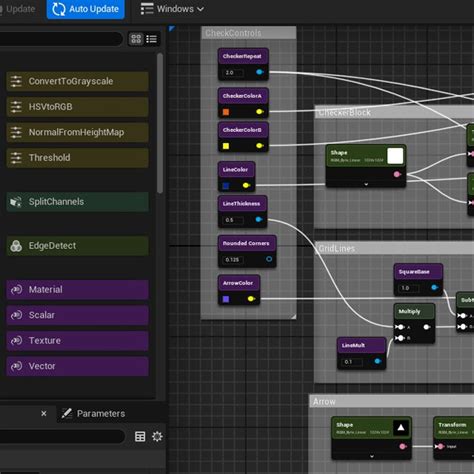This screenshot has height=474, width=474.
Task: Click the SplitChannels icon
Action: coord(16,202)
